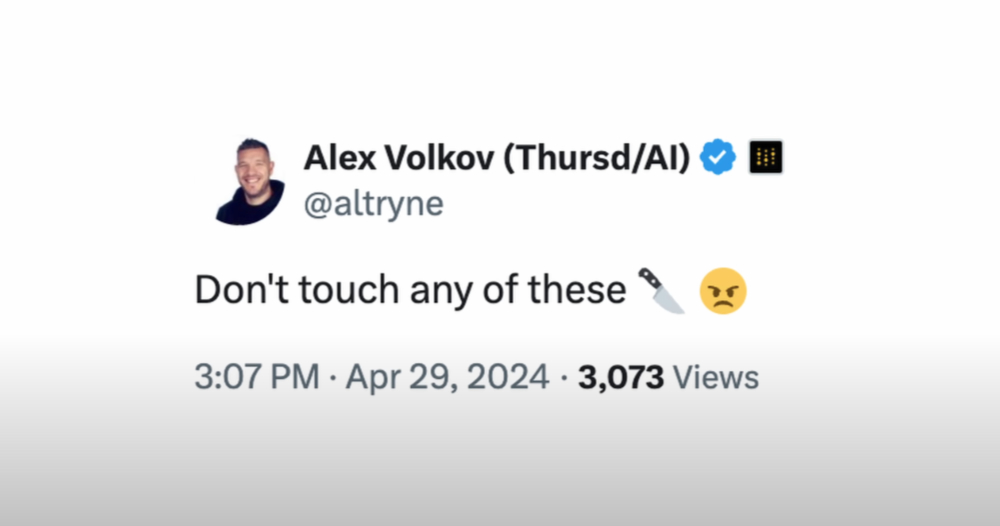Click the blue verified checkmark badge
Viewport: 1000px width, 526px height.
pos(718,157)
